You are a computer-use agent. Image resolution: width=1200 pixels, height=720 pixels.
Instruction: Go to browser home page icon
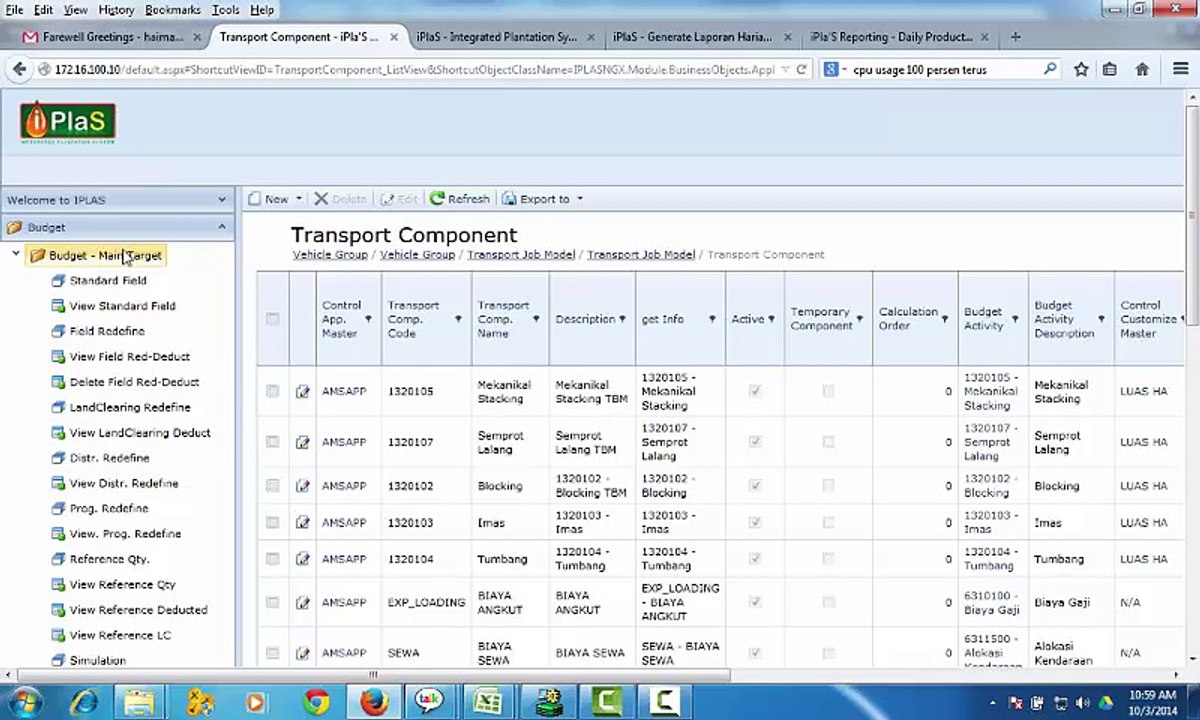tap(1142, 70)
